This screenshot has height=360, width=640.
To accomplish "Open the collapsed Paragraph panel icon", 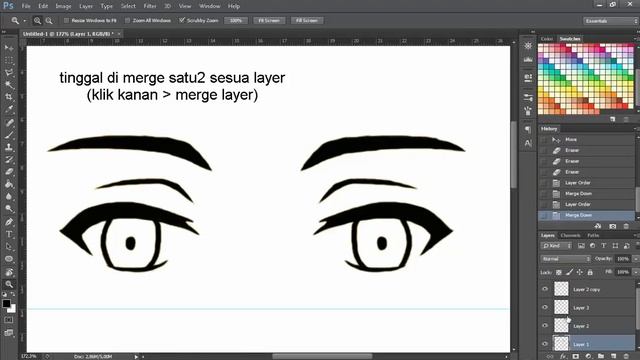I will tap(528, 130).
